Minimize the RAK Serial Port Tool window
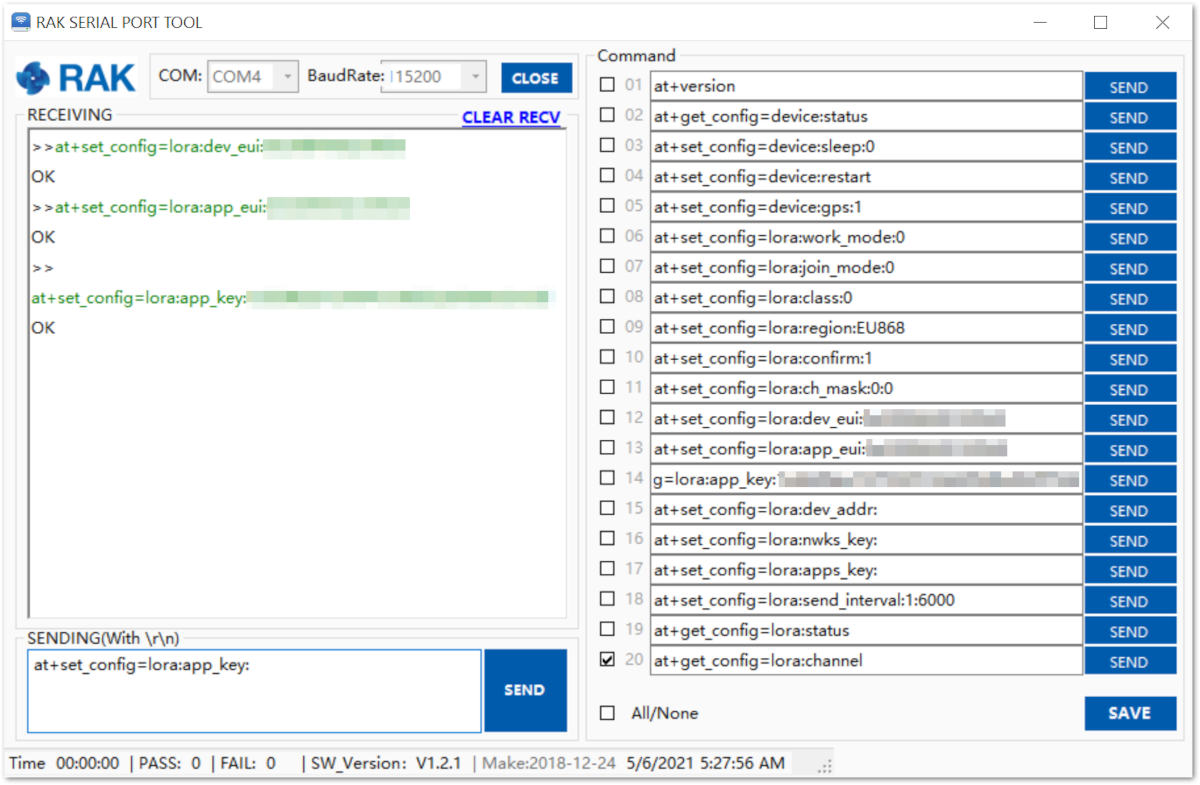 click(x=1038, y=22)
